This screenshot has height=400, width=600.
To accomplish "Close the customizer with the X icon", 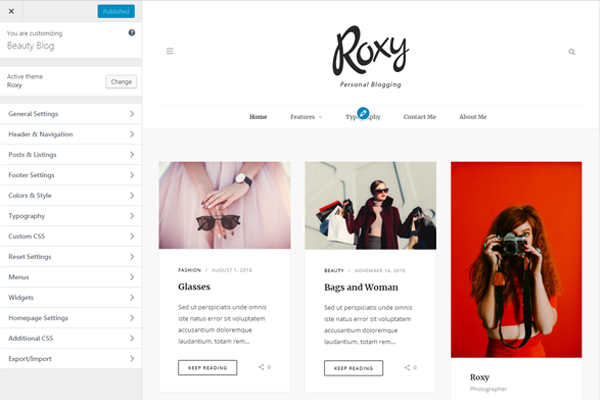I will tap(11, 11).
